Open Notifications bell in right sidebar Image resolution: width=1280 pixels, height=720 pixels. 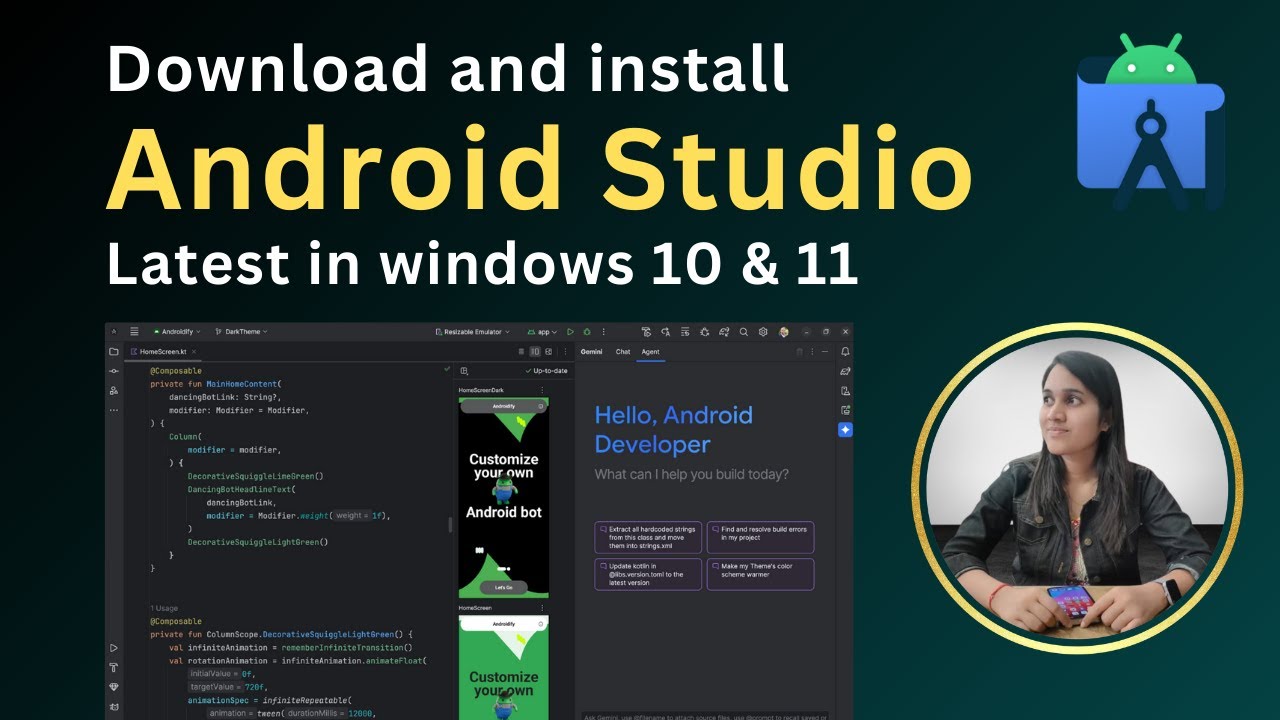pyautogui.click(x=846, y=352)
